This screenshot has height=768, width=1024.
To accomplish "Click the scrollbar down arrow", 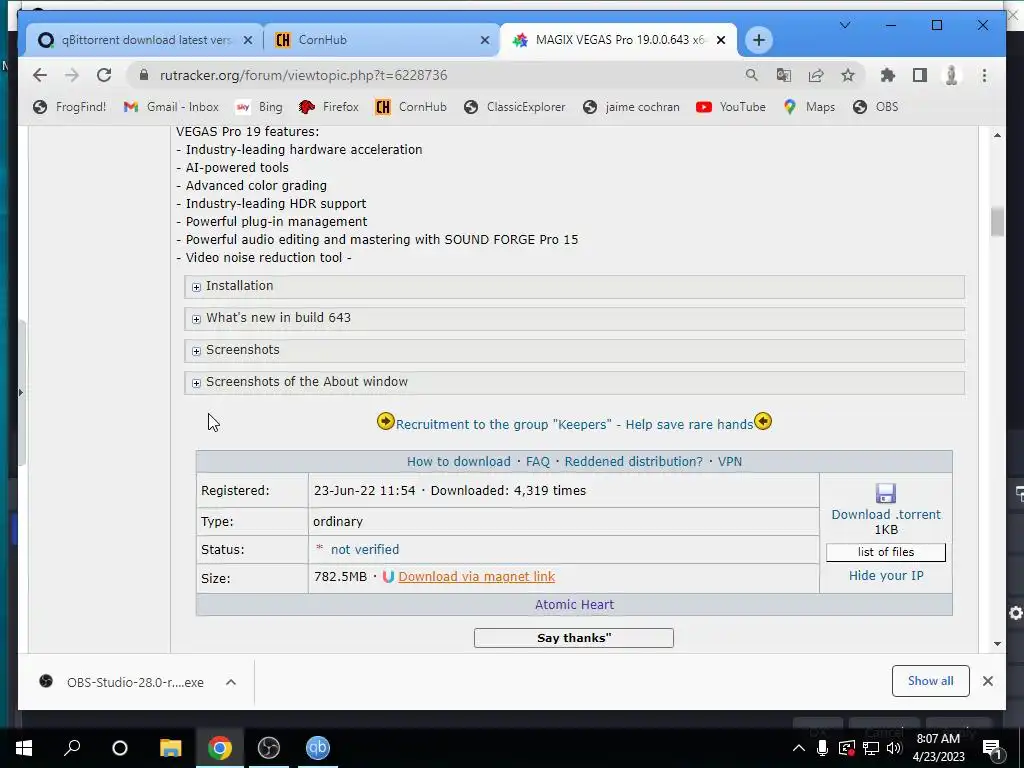I will 997,644.
